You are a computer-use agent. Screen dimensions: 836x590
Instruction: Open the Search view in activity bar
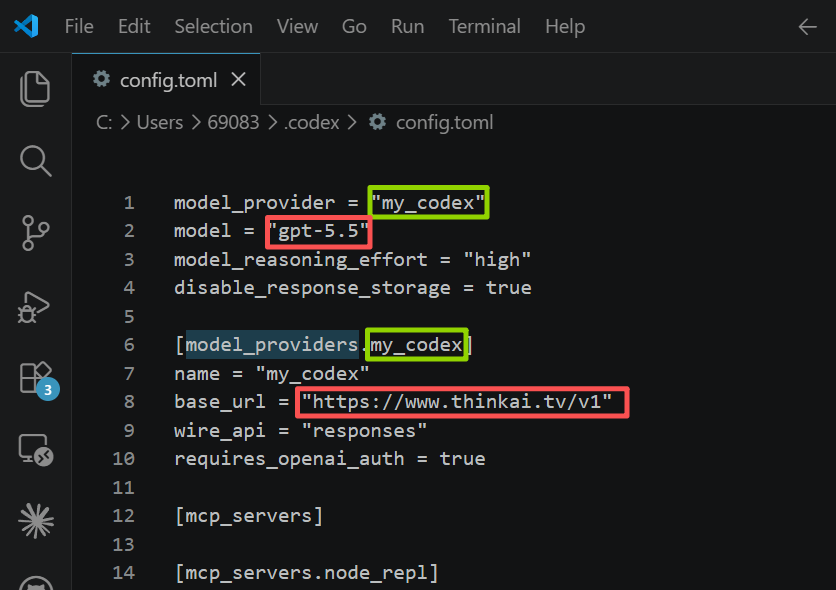point(35,160)
